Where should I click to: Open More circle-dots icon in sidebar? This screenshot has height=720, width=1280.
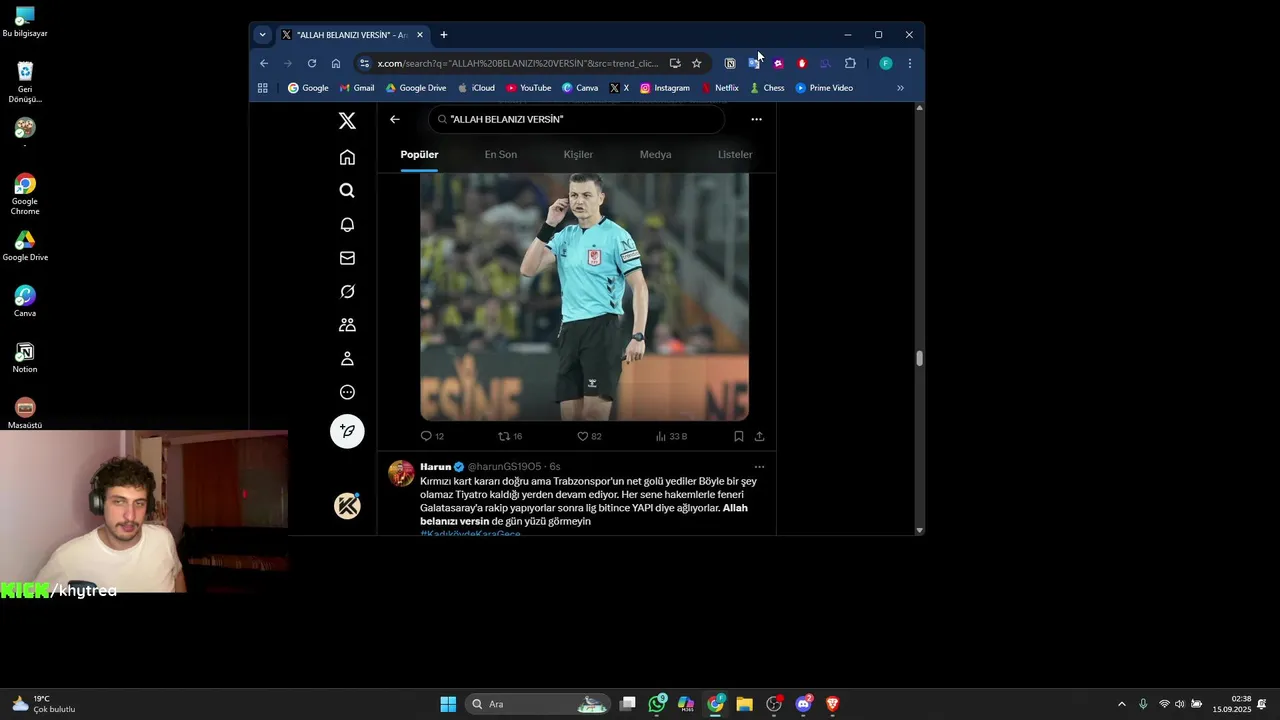(x=347, y=392)
